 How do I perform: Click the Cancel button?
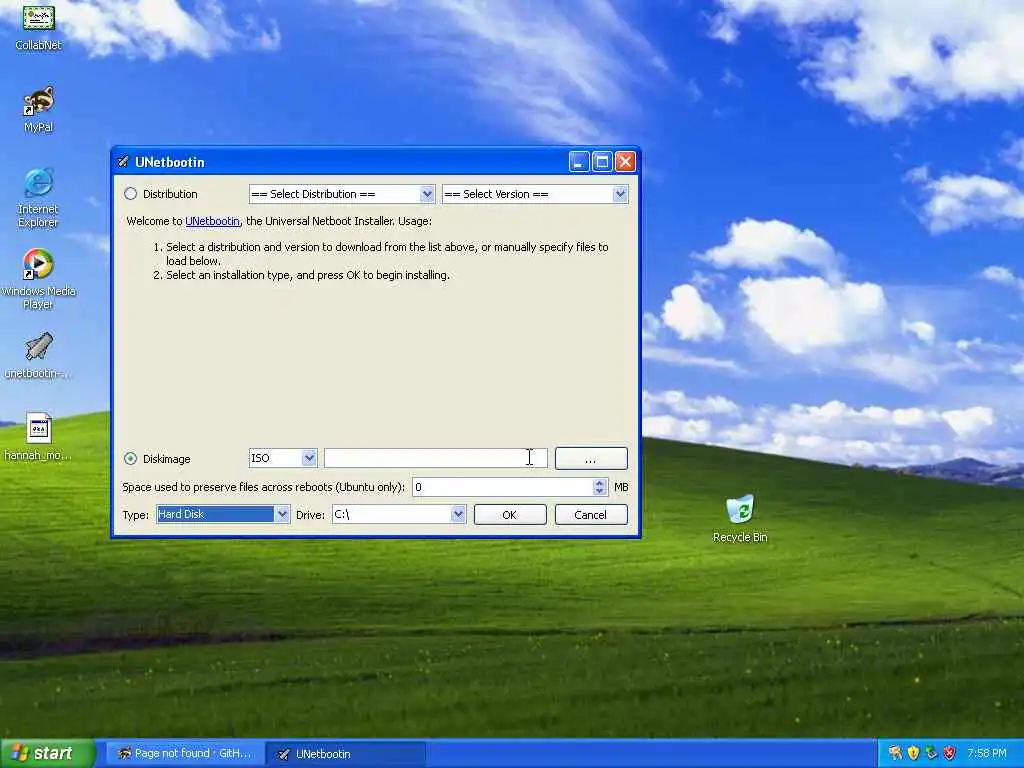(591, 515)
